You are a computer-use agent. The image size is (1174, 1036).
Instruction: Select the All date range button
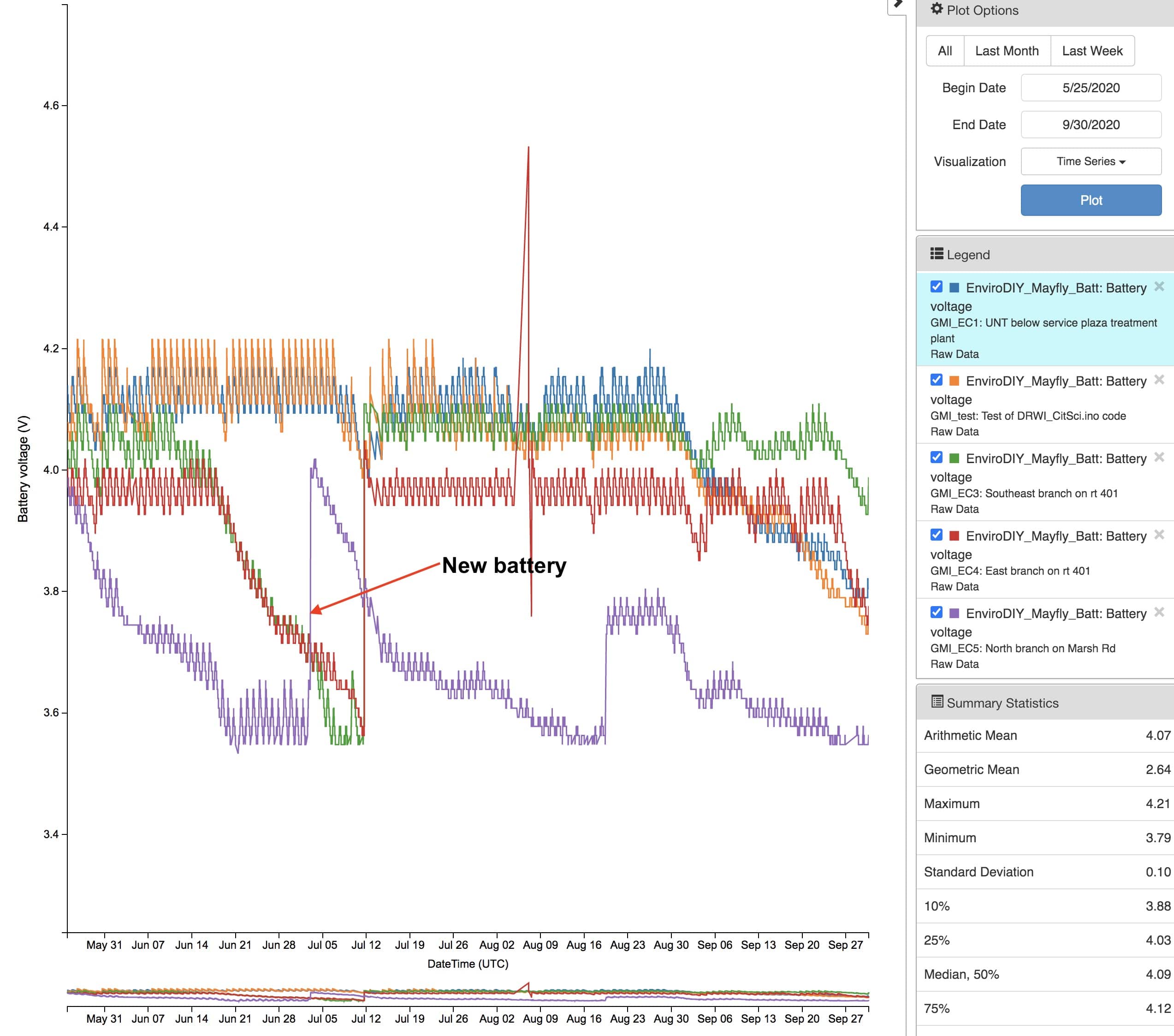click(x=944, y=51)
